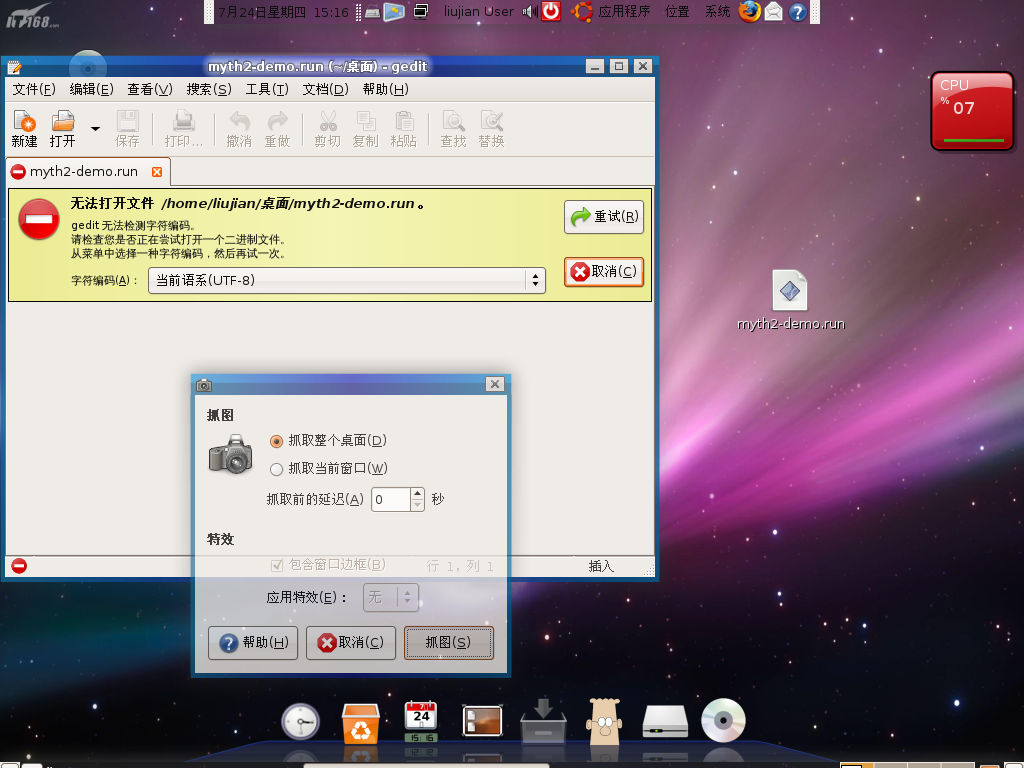Open the mail envelope panel icon
The width and height of the screenshot is (1024, 768).
pyautogui.click(x=774, y=11)
